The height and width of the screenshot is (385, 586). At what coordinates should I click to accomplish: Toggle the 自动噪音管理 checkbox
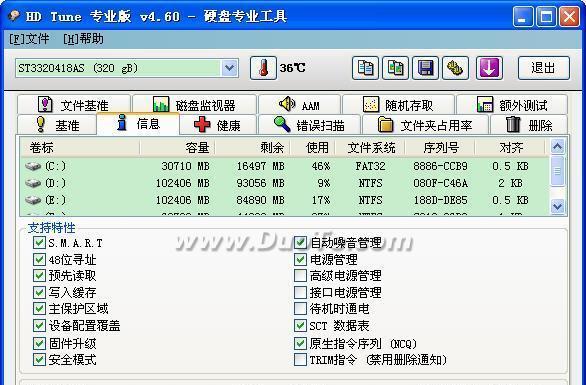[300, 243]
